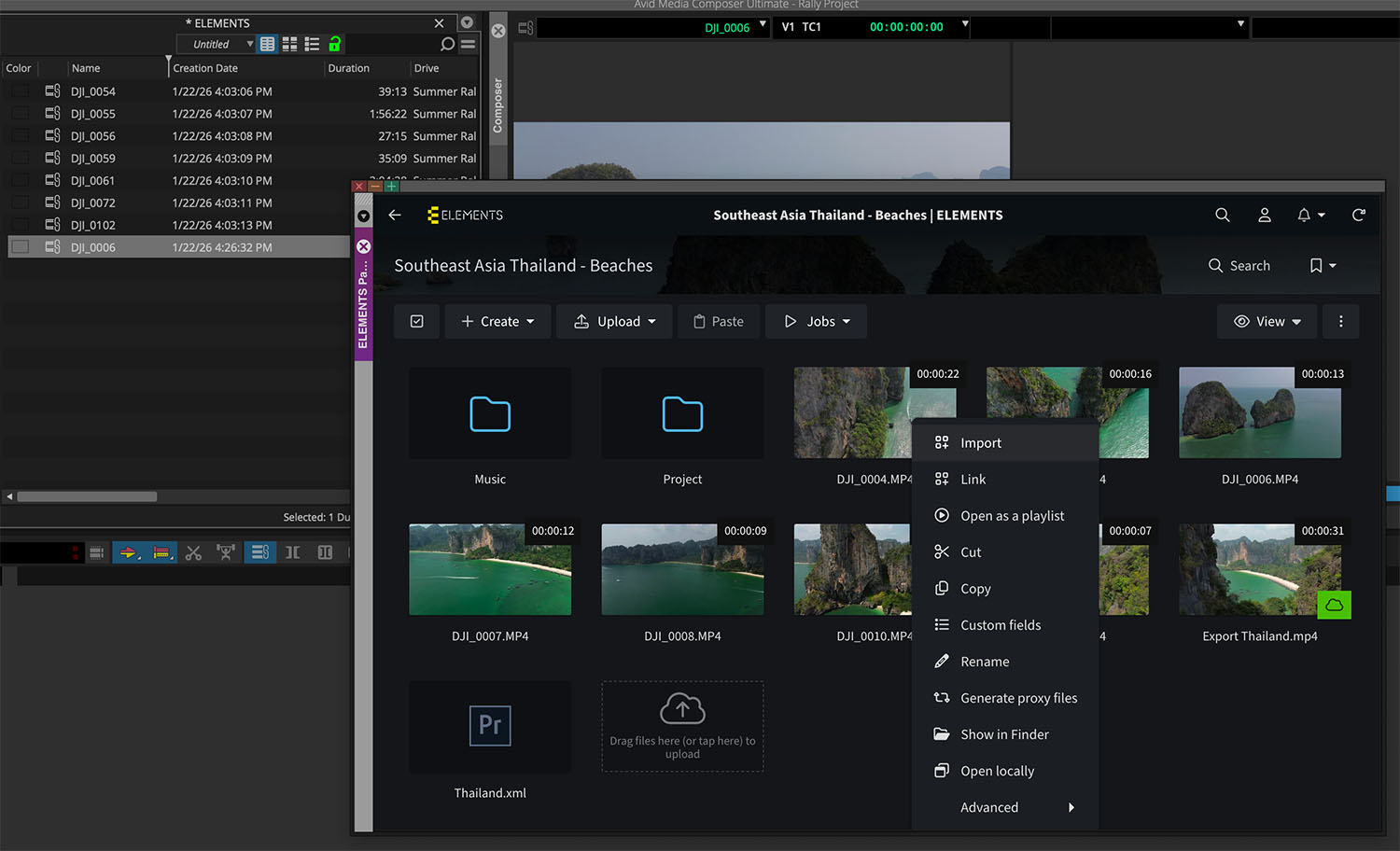Image resolution: width=1400 pixels, height=851 pixels.
Task: Open the three-dot more options menu
Action: click(1340, 322)
